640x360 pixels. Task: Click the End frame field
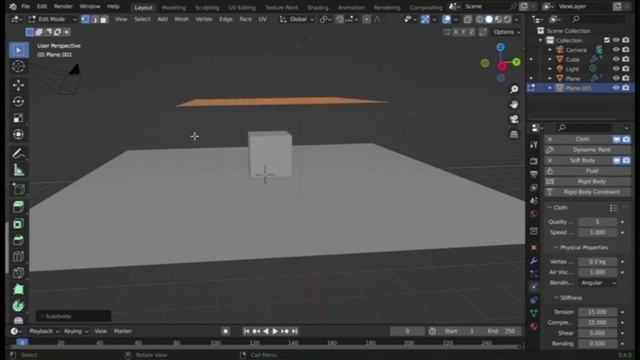click(x=503, y=331)
